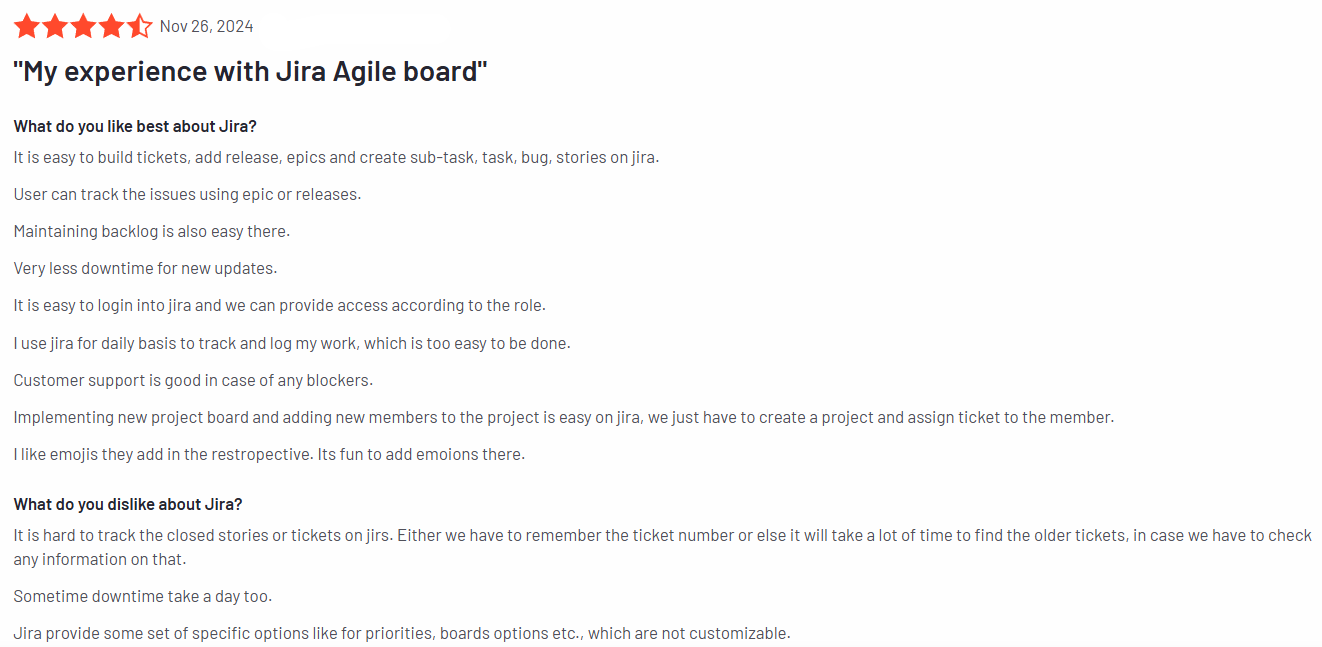Viewport: 1322px width, 647px height.
Task: Select the line about tracking issues using epic
Action: (187, 194)
